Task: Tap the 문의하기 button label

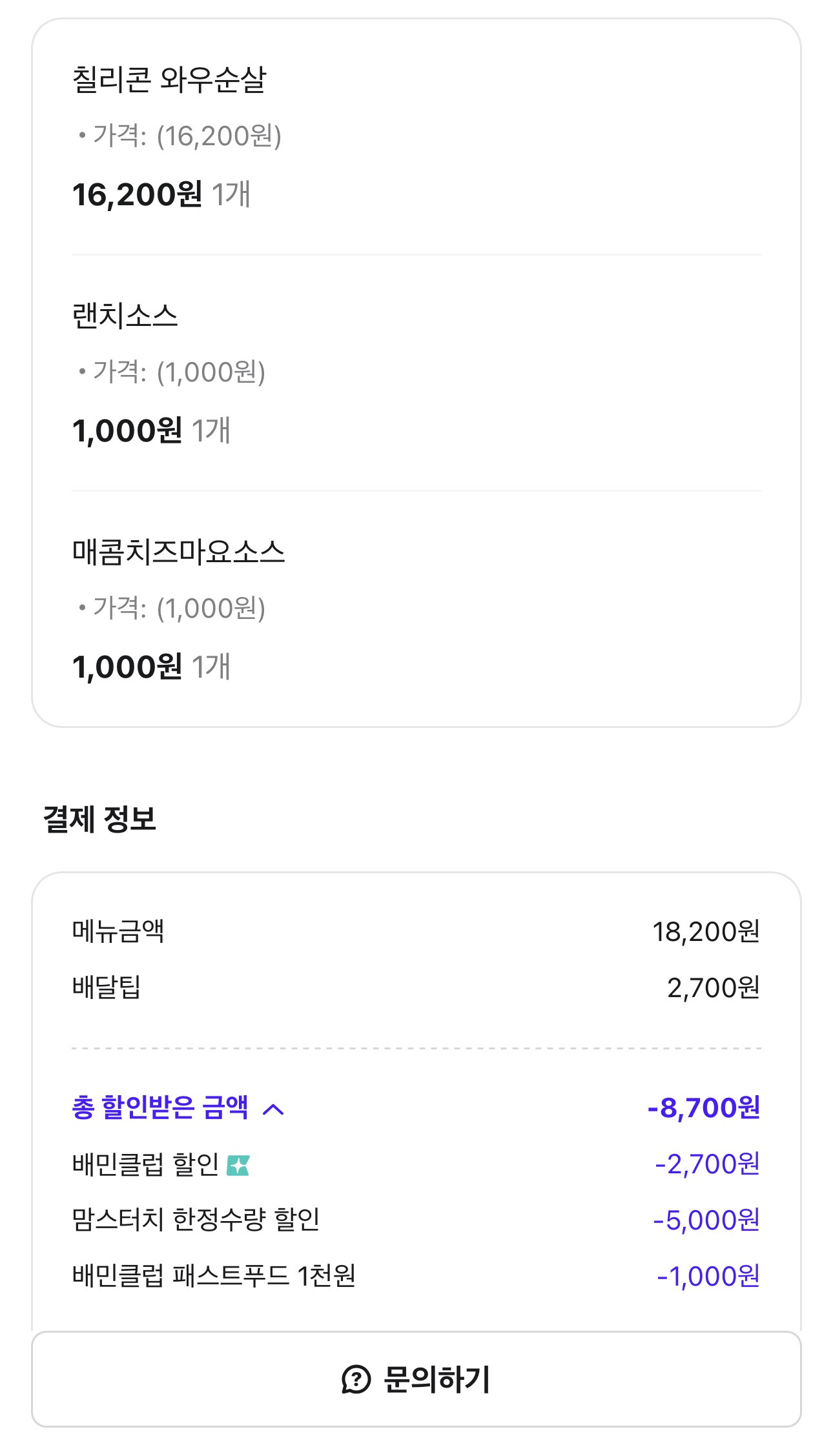Action: [437, 1380]
